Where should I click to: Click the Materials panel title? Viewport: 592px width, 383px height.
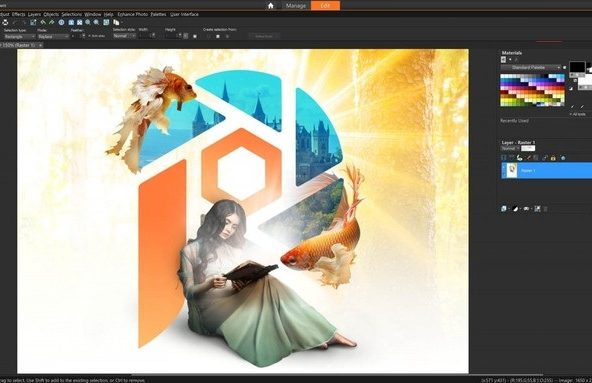(x=512, y=53)
